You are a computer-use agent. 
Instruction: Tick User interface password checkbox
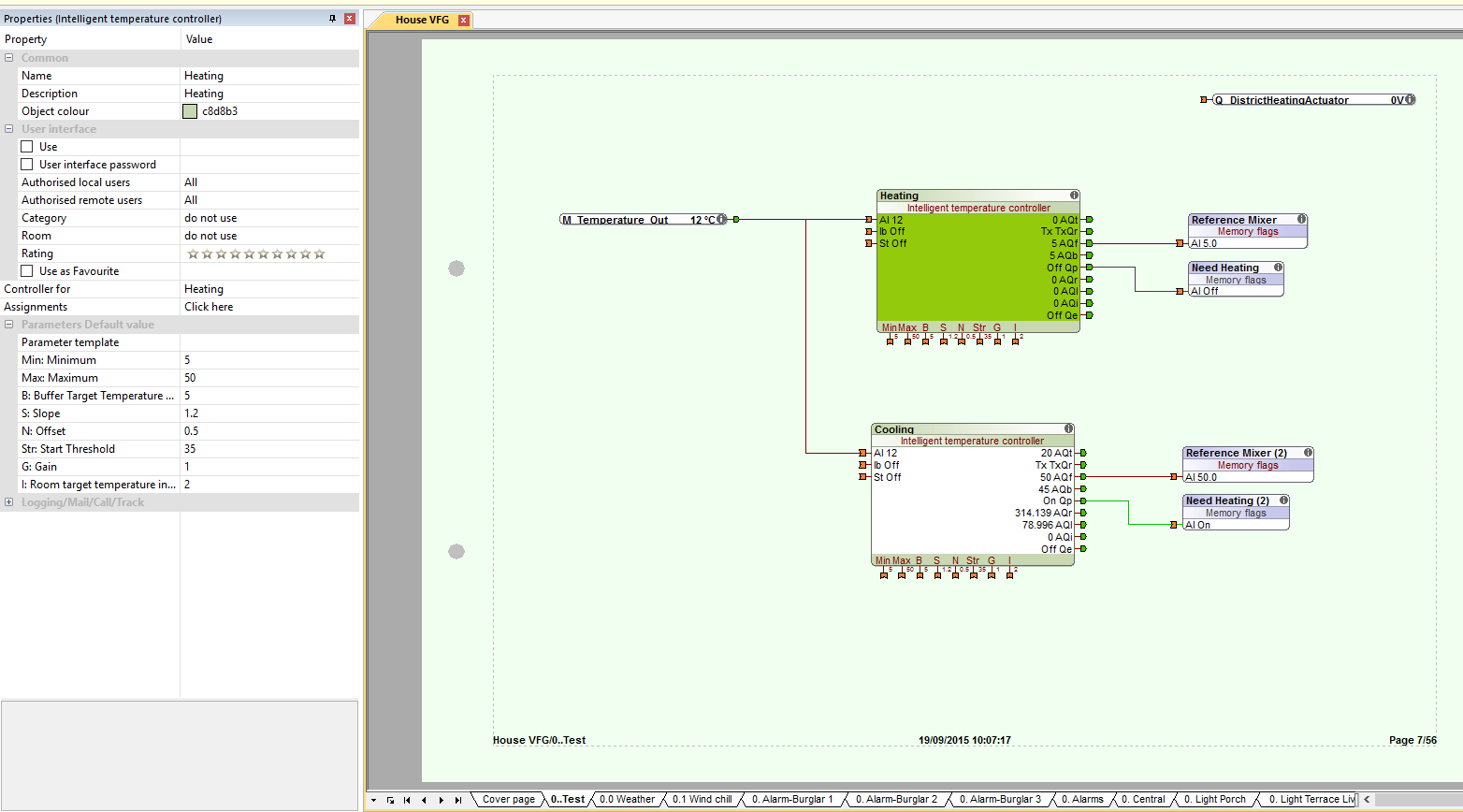point(27,165)
